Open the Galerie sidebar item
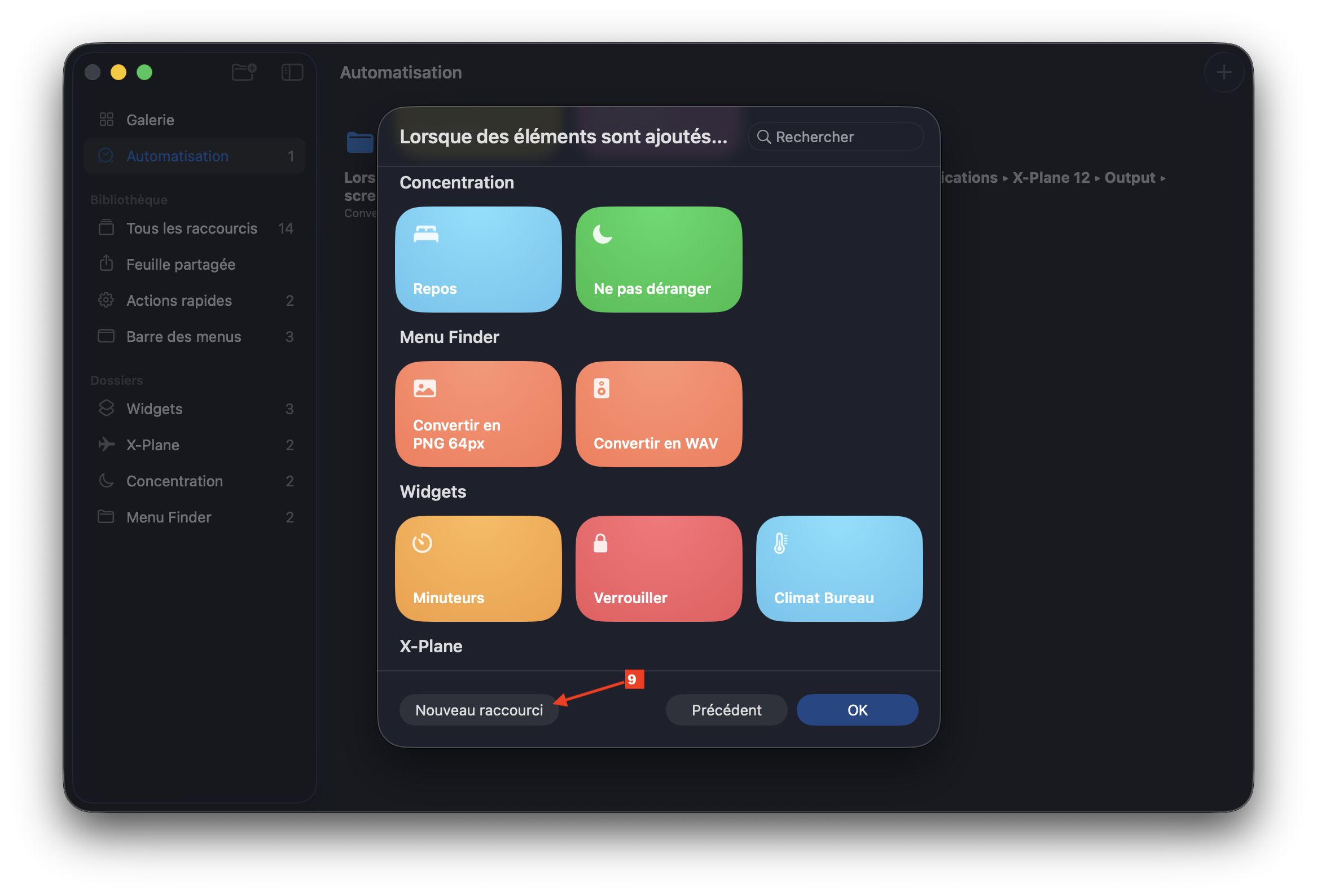The height and width of the screenshot is (896, 1317). point(150,120)
